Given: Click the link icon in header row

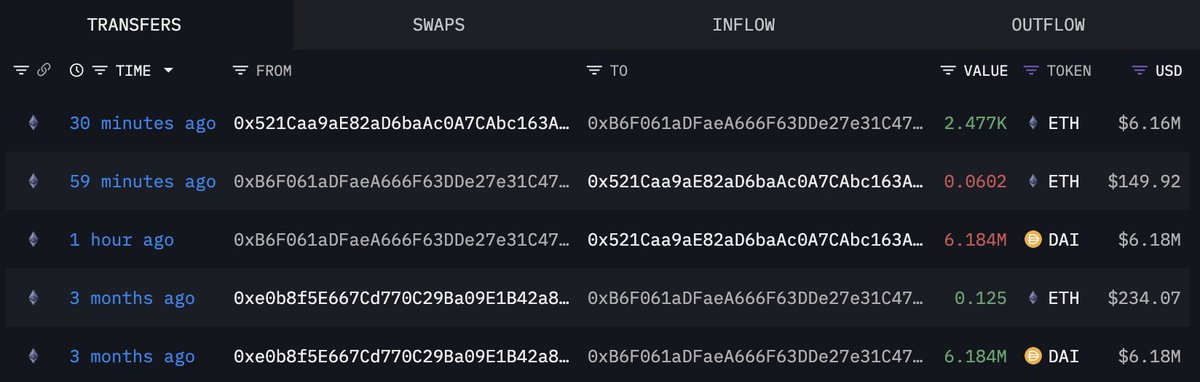Looking at the screenshot, I should click(43, 71).
